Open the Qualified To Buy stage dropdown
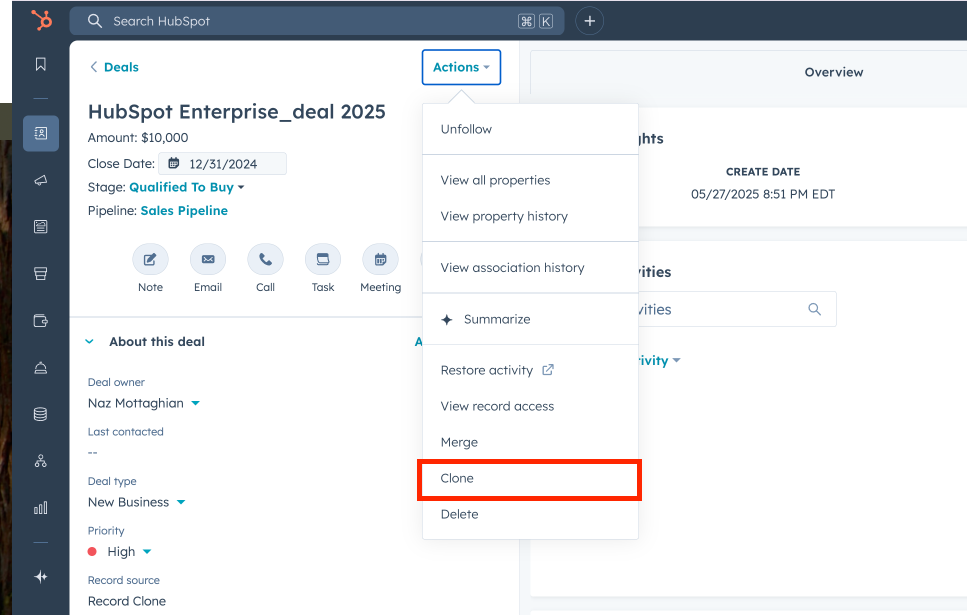This screenshot has width=967, height=615. 187,187
